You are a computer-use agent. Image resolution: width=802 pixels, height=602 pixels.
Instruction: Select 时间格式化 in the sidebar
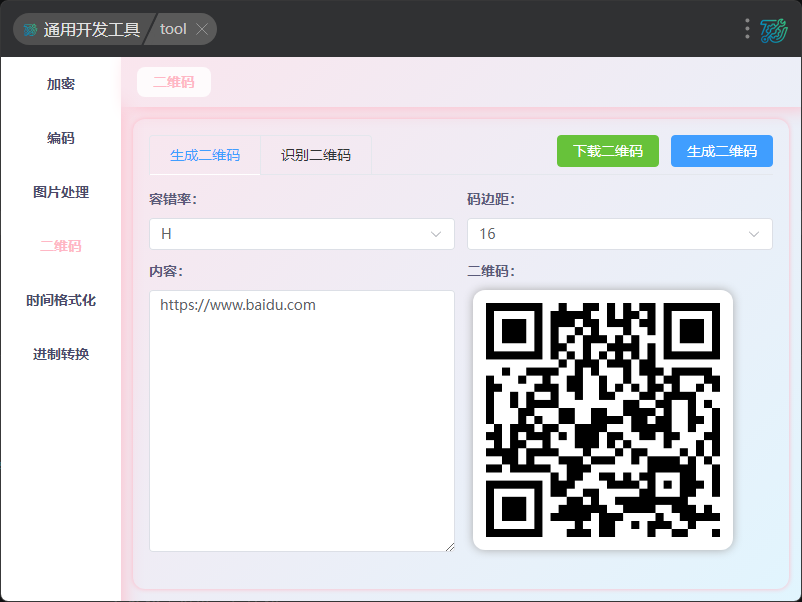pyautogui.click(x=61, y=300)
